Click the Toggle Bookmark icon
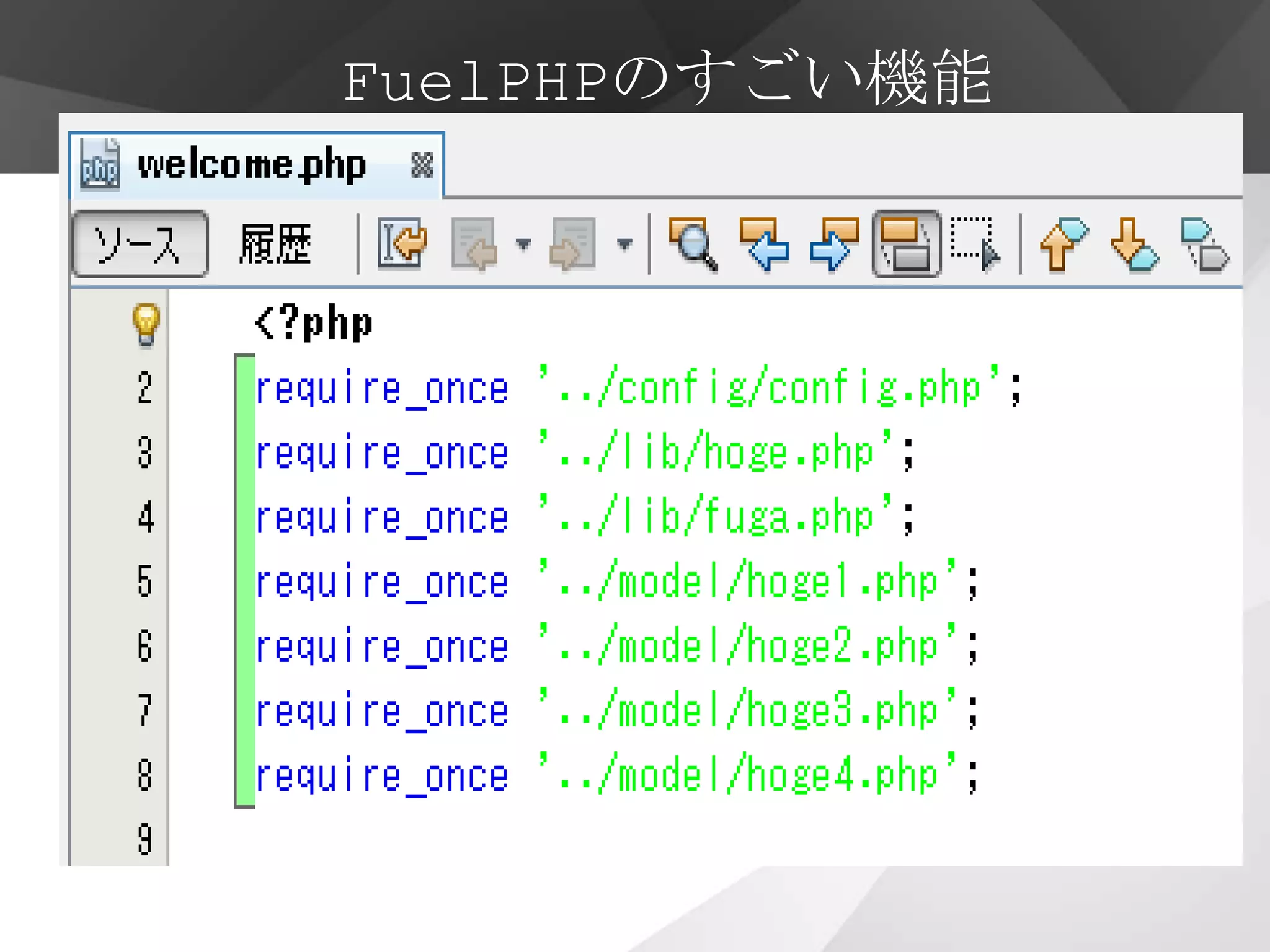This screenshot has height=952, width=1270. tap(1205, 244)
